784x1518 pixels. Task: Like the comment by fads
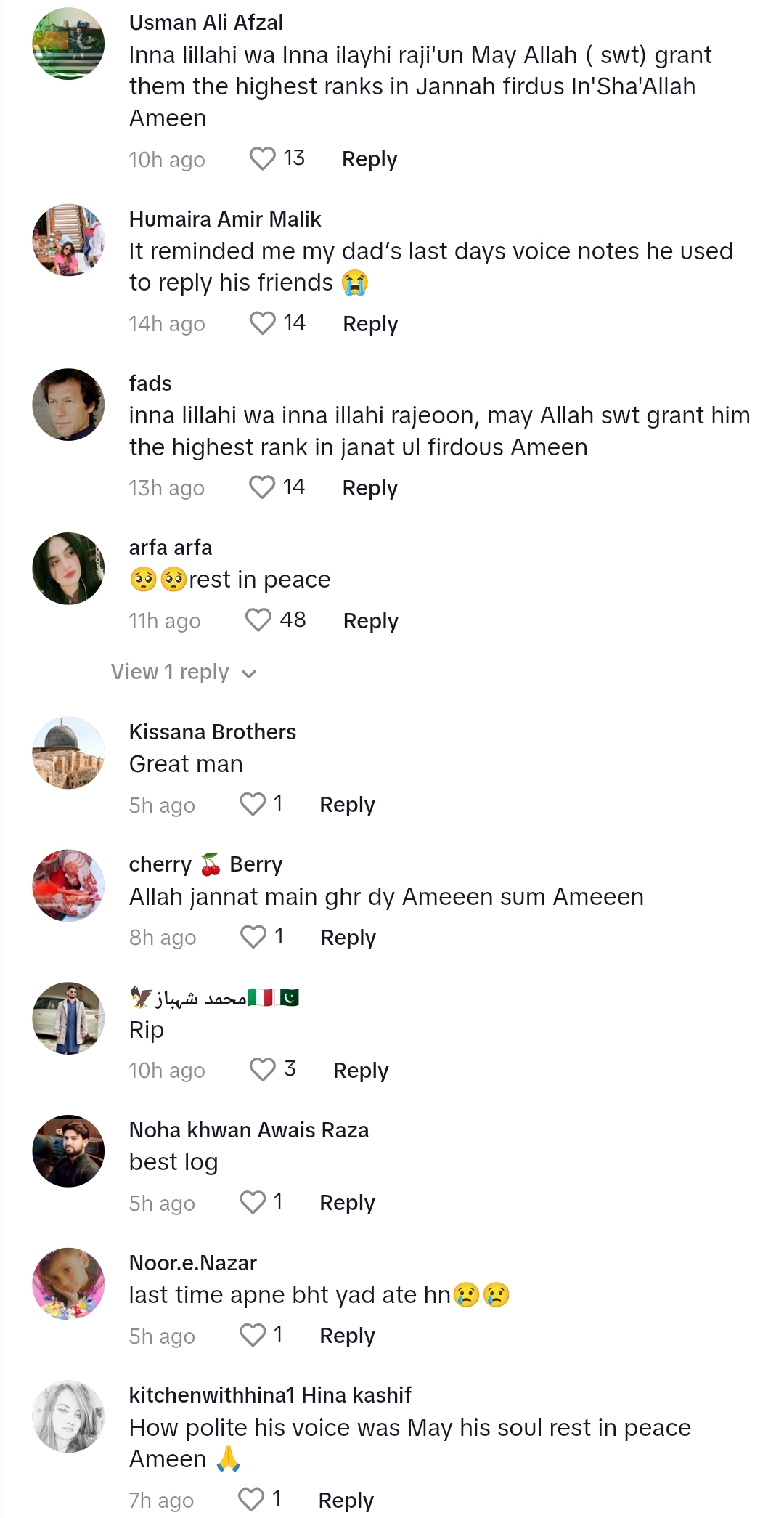coord(262,487)
